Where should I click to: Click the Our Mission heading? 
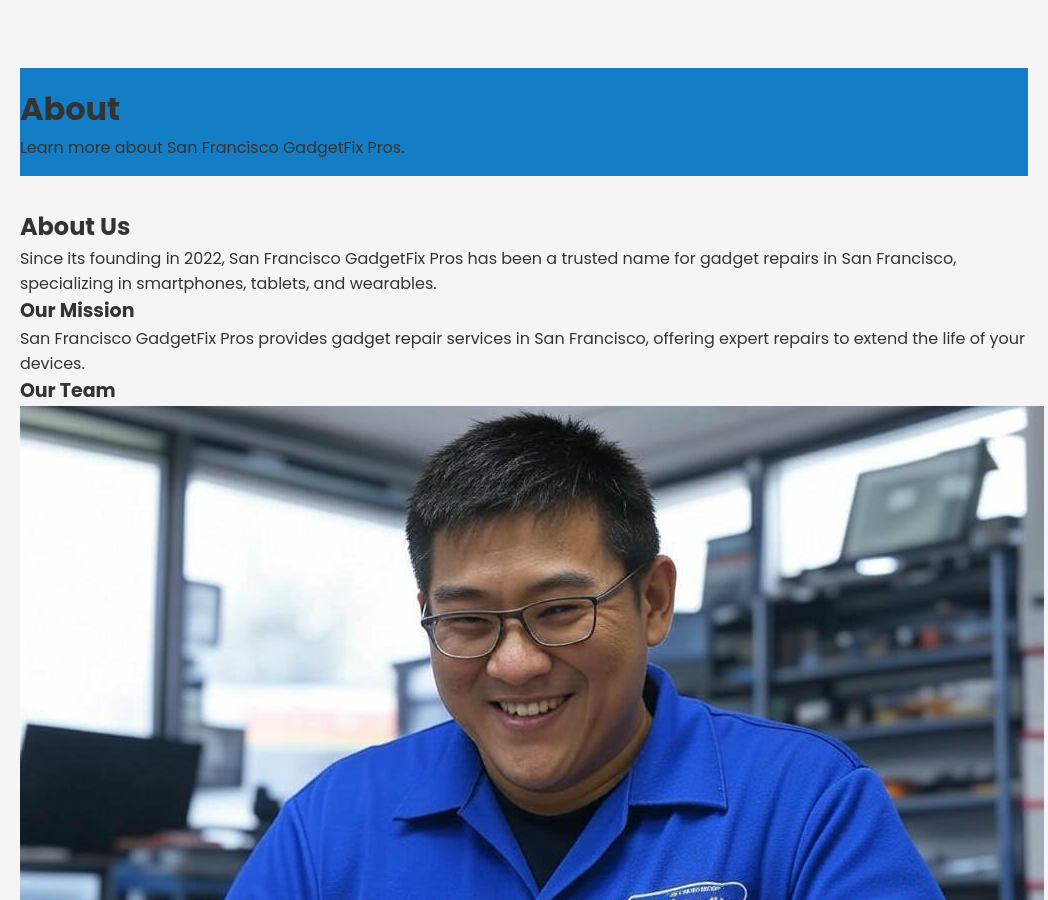point(77,310)
